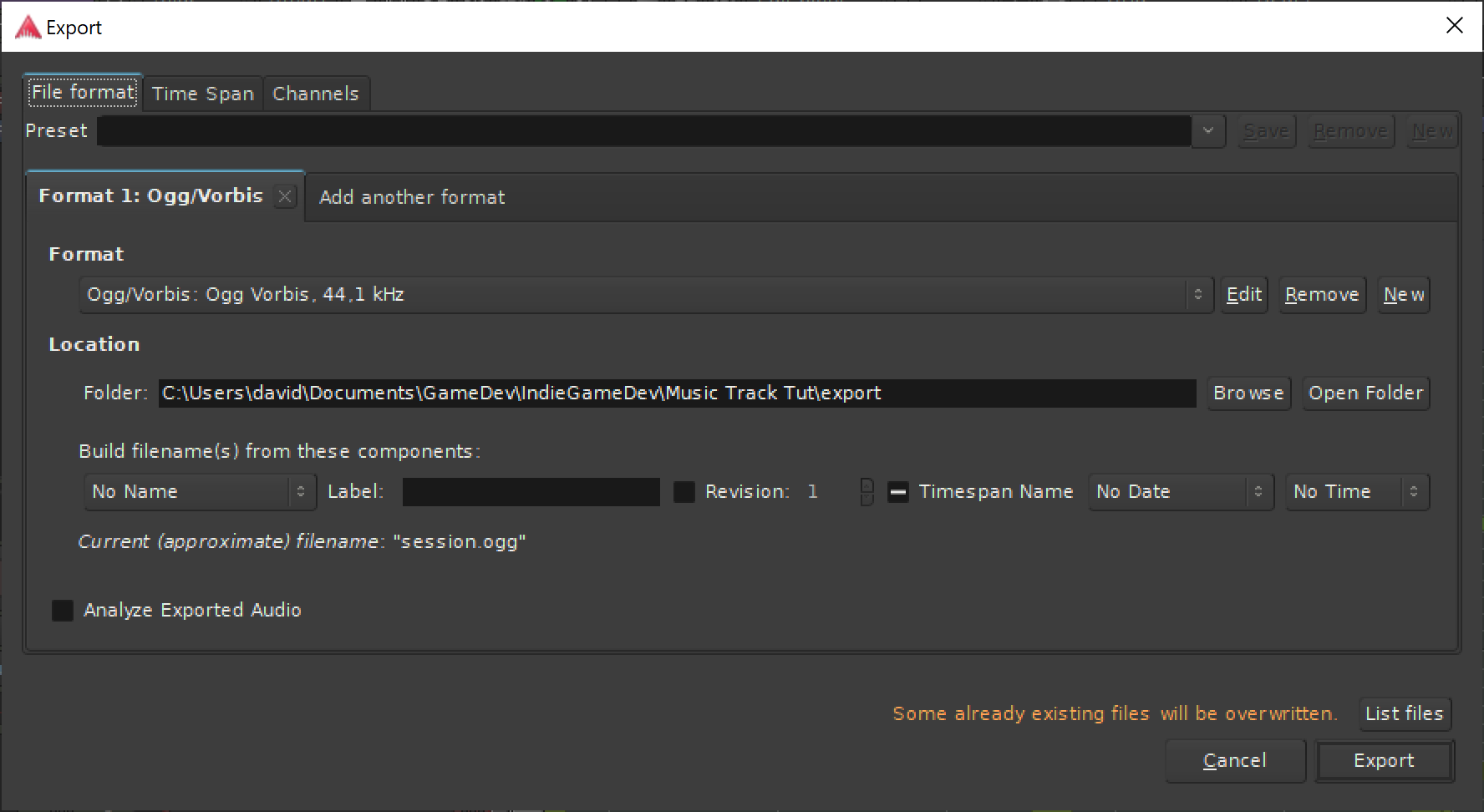Screen dimensions: 1484x812
Task: Enable the Revision checkbox
Action: tap(684, 492)
